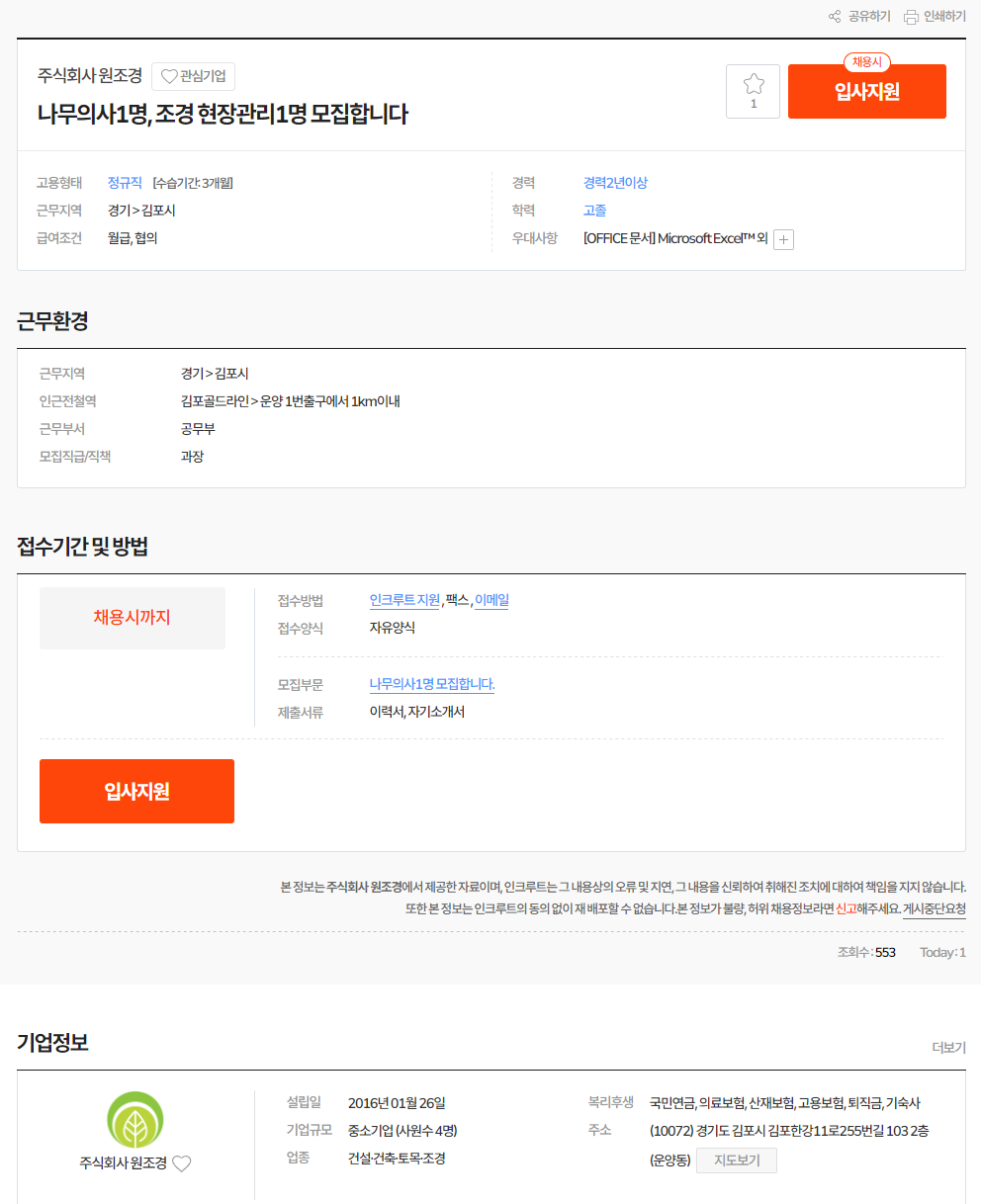Click the 고졸 education link
The height and width of the screenshot is (1204, 981).
[594, 211]
